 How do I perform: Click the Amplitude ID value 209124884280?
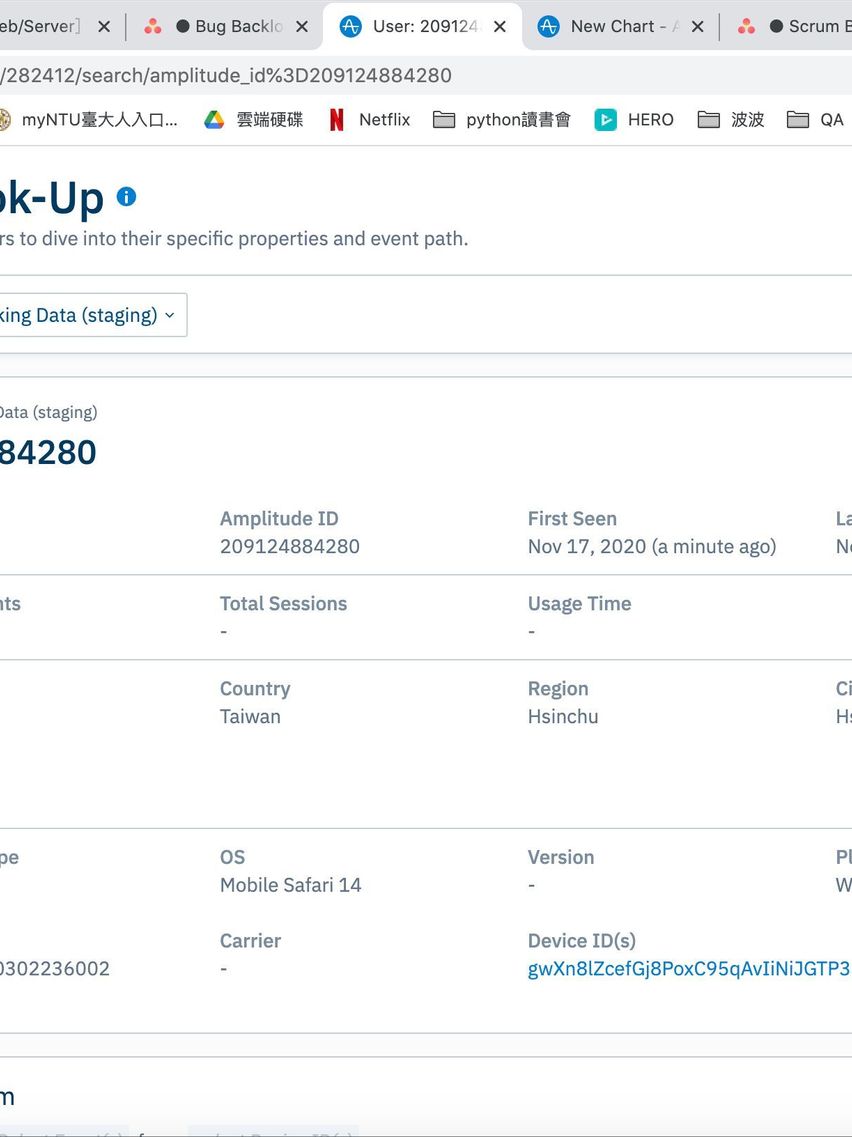(290, 547)
